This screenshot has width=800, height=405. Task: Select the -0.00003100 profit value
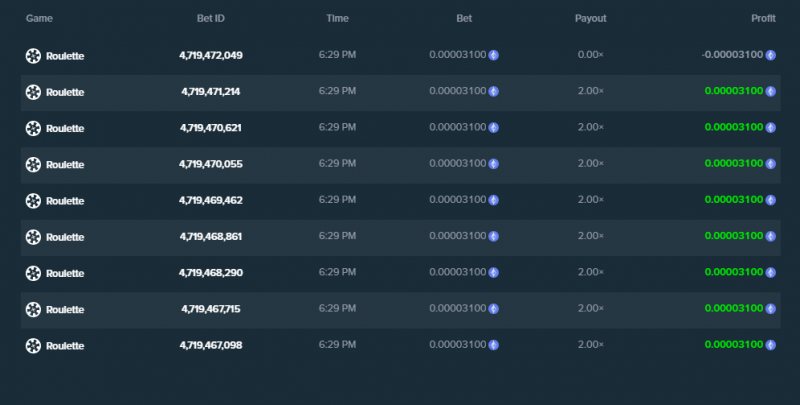point(732,55)
